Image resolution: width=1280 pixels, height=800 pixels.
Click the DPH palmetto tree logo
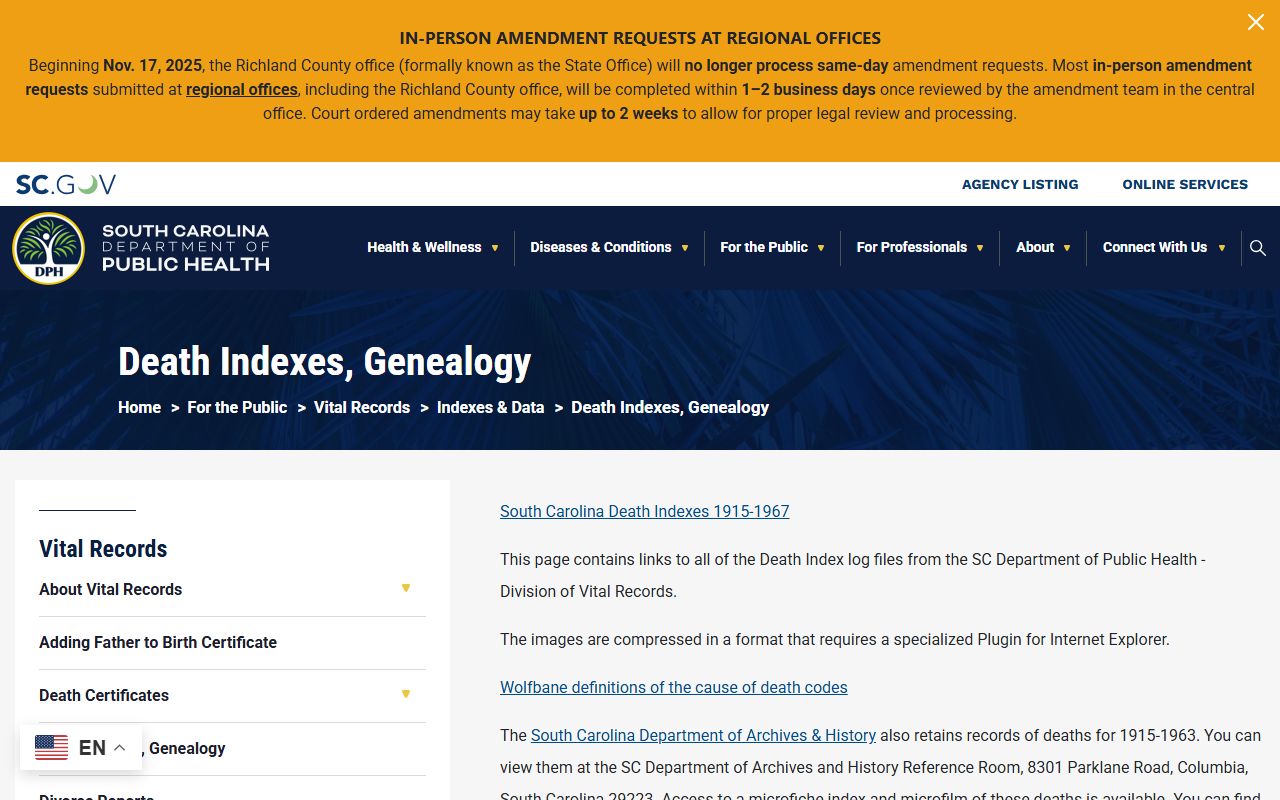(49, 248)
